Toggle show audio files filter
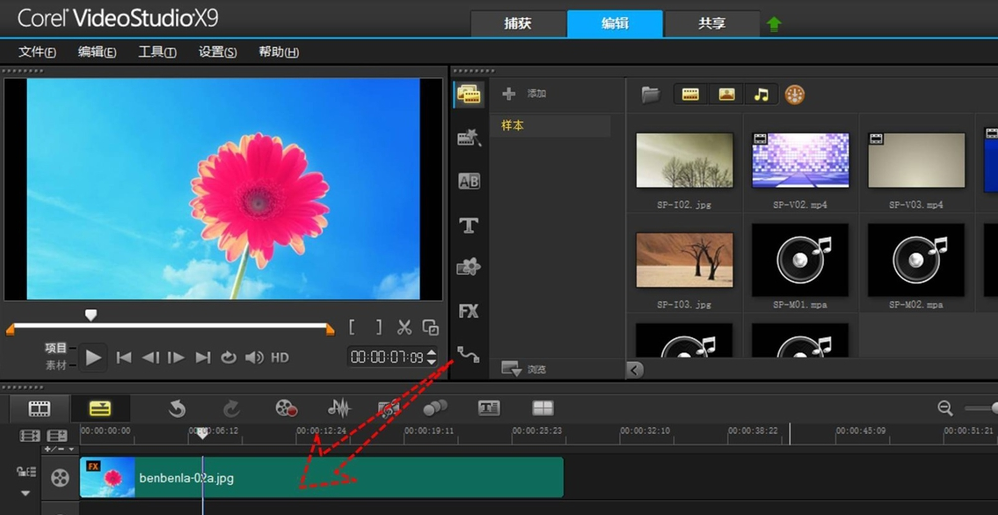This screenshot has height=515, width=998. pyautogui.click(x=761, y=95)
